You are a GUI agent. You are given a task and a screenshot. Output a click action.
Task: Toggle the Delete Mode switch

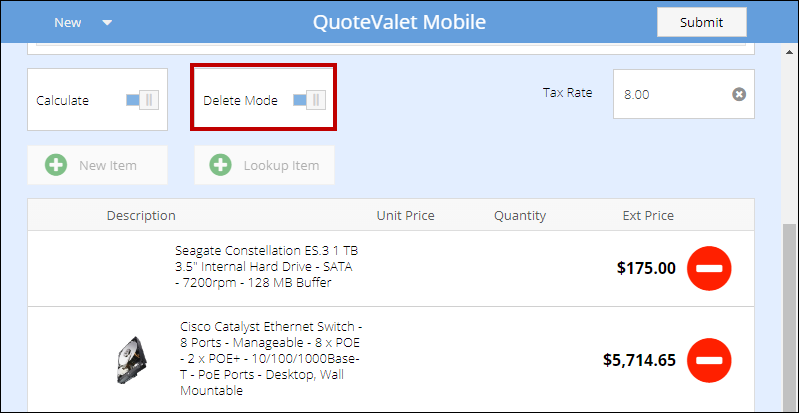point(309,100)
